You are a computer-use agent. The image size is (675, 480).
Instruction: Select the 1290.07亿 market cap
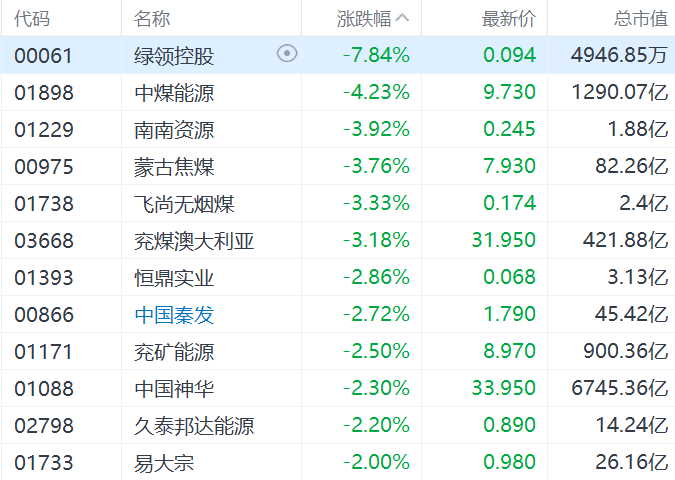tap(619, 92)
